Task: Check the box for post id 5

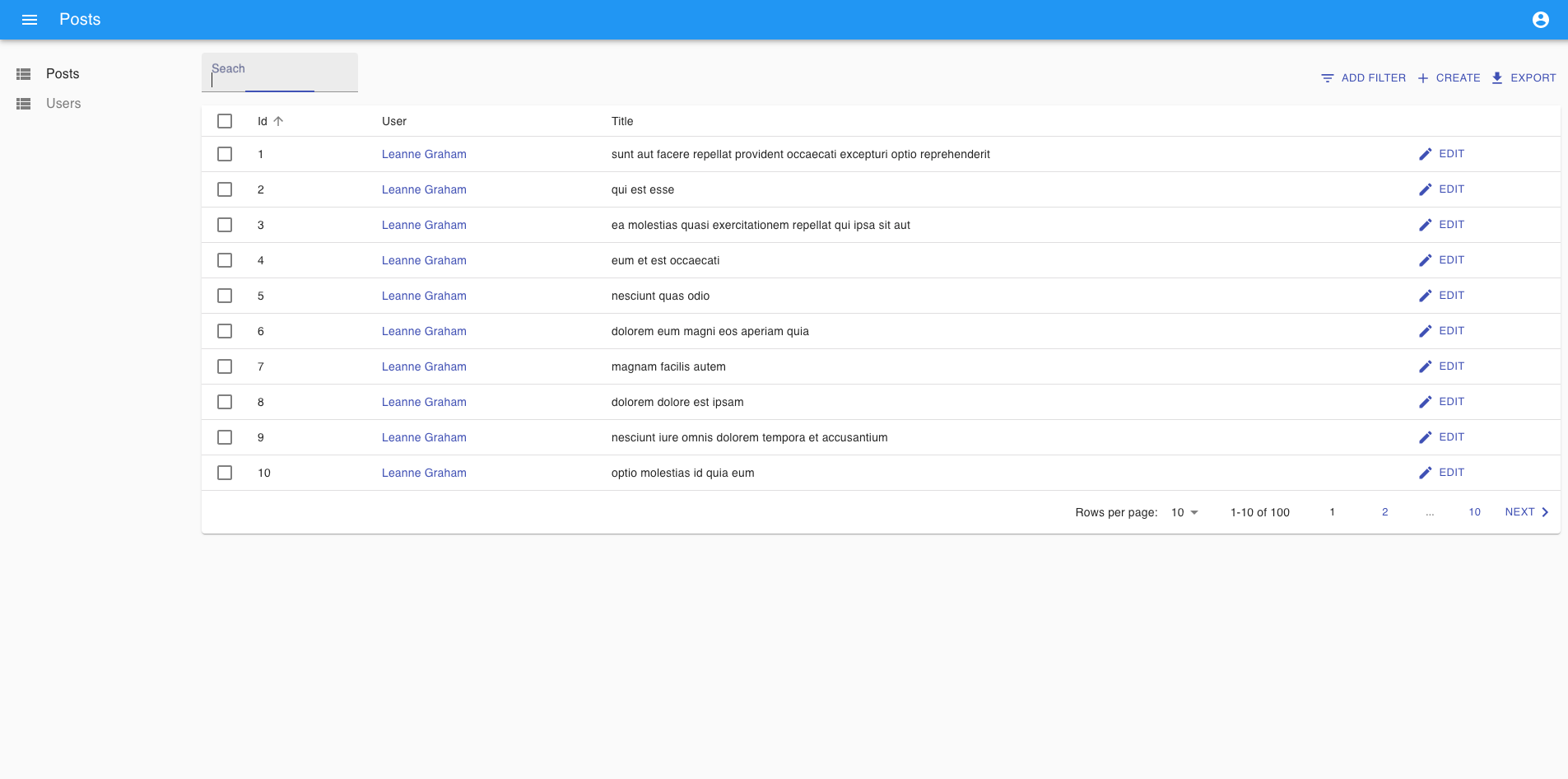Action: point(225,296)
